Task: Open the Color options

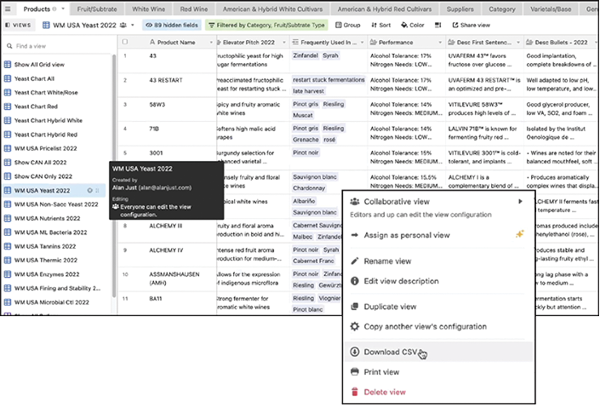Action: pos(412,25)
